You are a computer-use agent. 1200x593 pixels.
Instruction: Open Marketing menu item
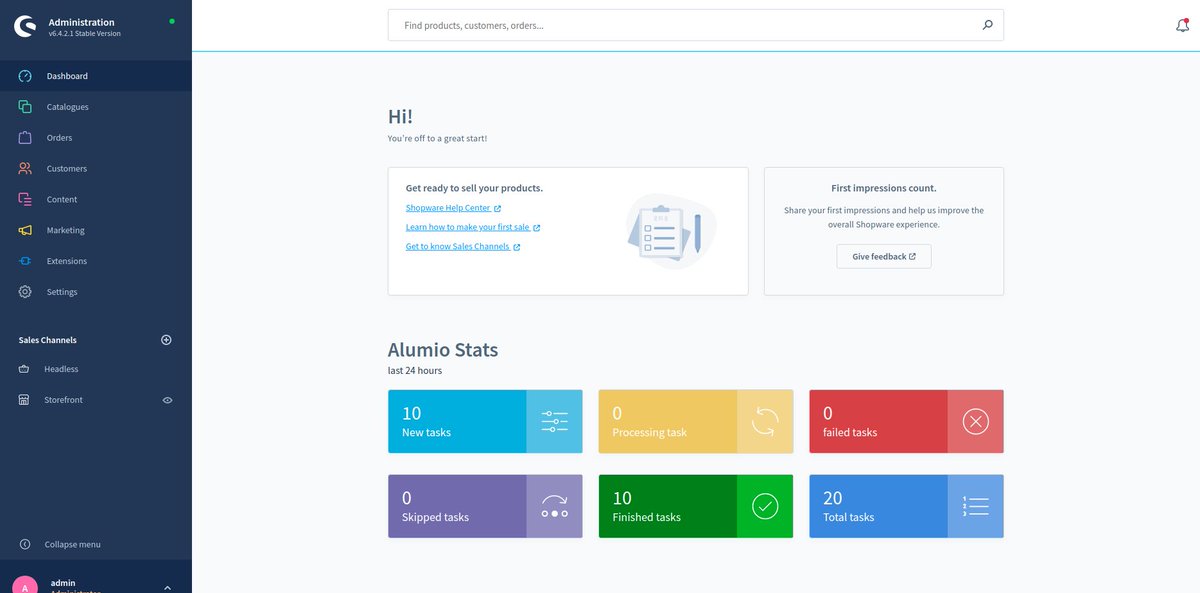click(x=96, y=230)
